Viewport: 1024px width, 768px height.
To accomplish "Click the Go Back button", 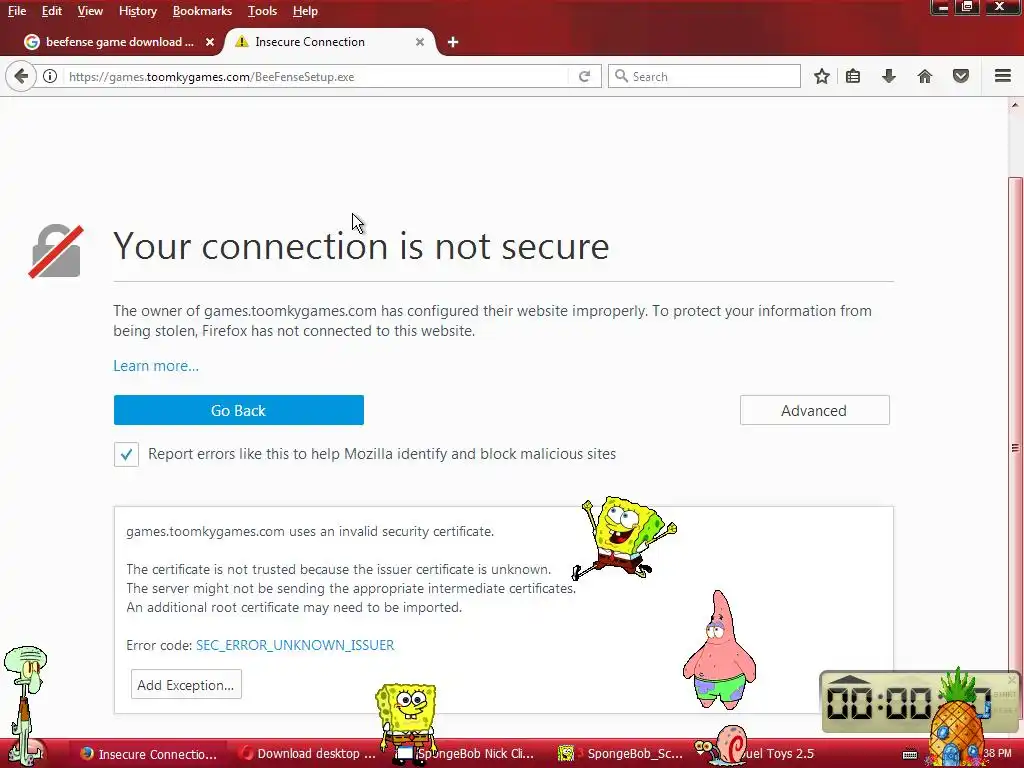I will coord(238,410).
